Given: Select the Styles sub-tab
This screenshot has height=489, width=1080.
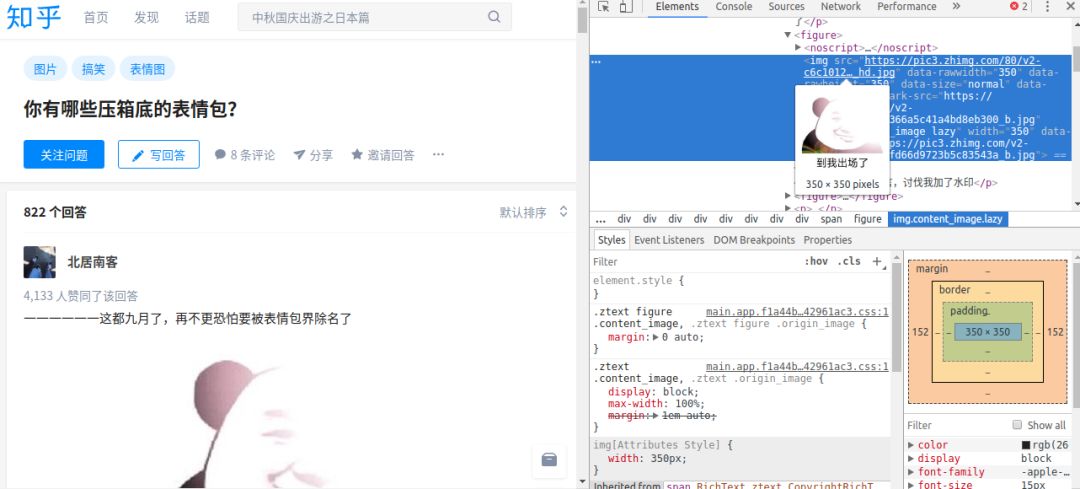Looking at the screenshot, I should pos(611,240).
